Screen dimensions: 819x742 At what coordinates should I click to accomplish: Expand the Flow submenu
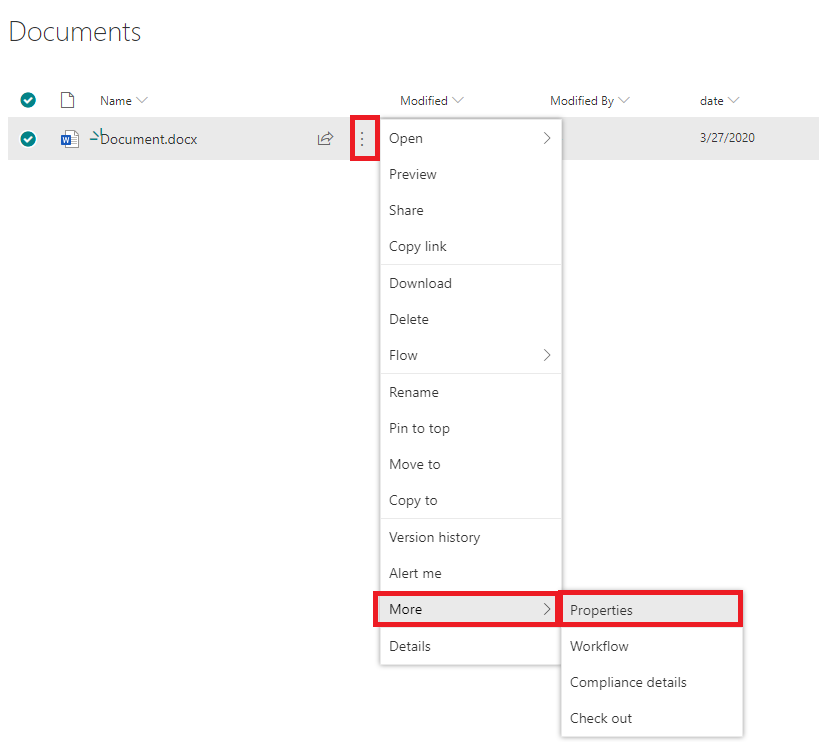coord(471,355)
